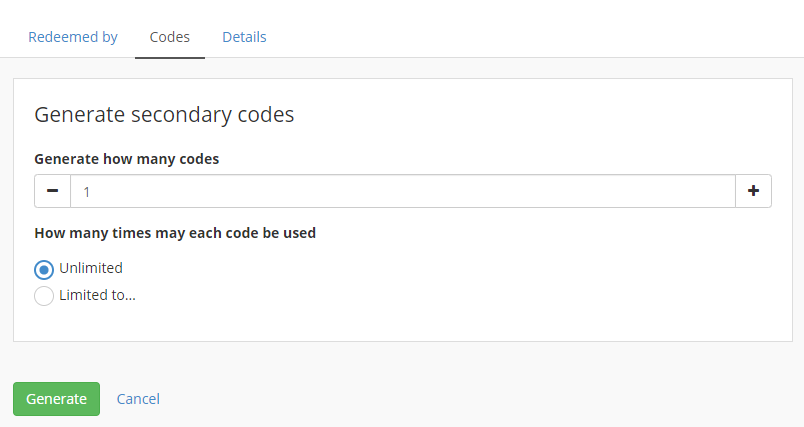Click the Unlimited option label text
Viewport: 804px width, 427px height.
pyautogui.click(x=91, y=268)
